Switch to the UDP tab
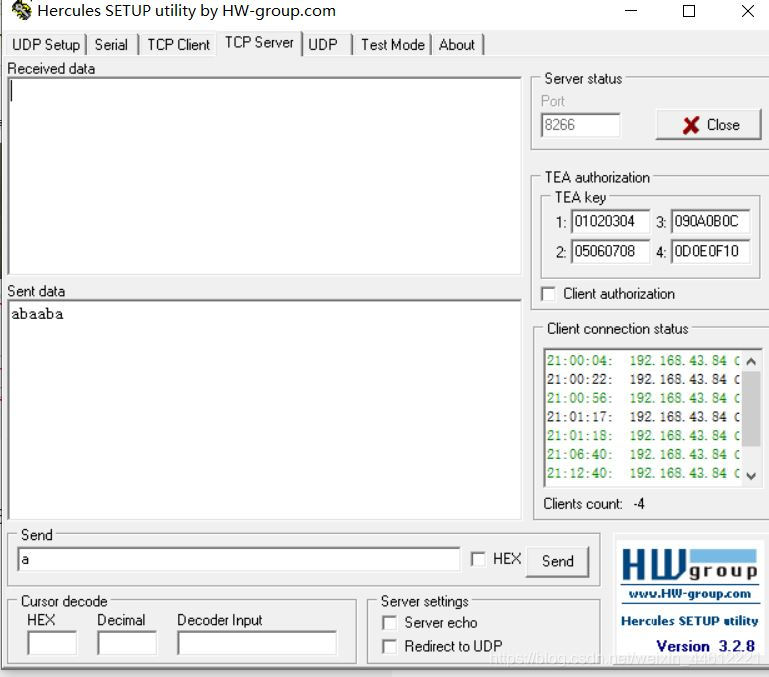The image size is (769, 677). 323,45
